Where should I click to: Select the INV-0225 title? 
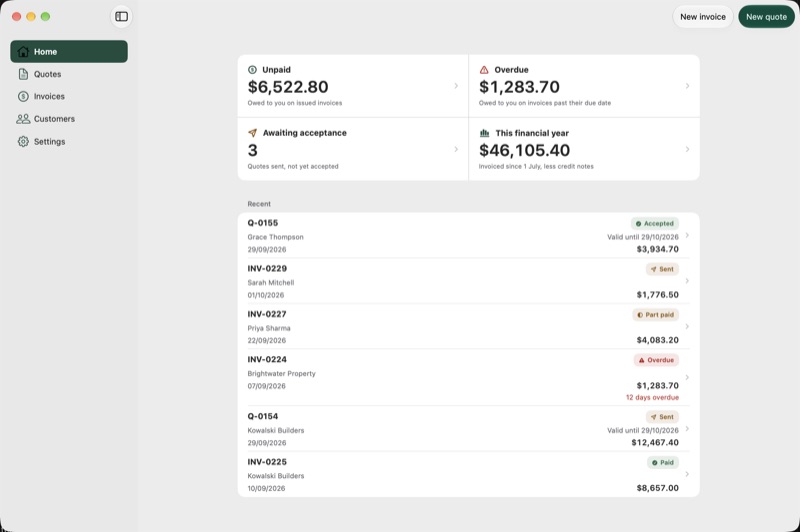click(267, 462)
